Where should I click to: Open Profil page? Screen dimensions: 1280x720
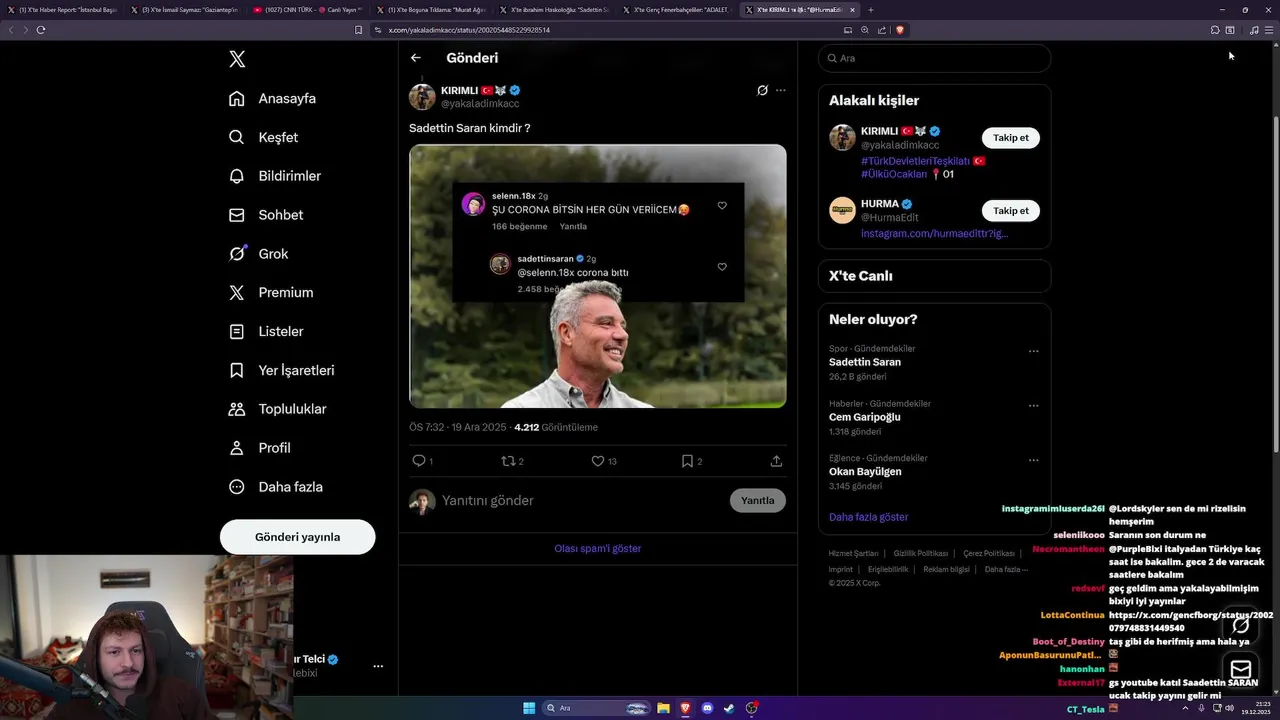pos(259,448)
